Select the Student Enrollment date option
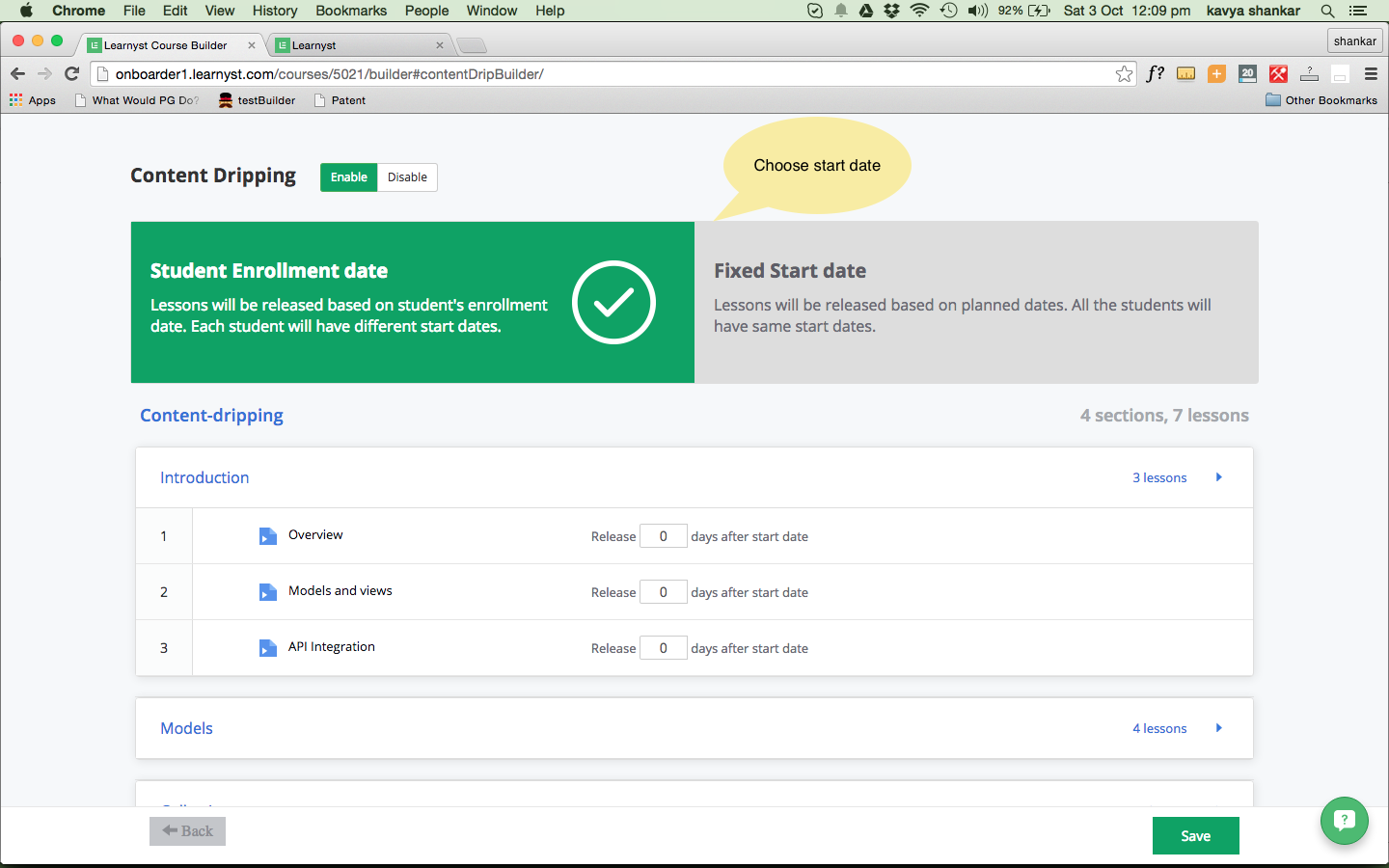 (413, 302)
